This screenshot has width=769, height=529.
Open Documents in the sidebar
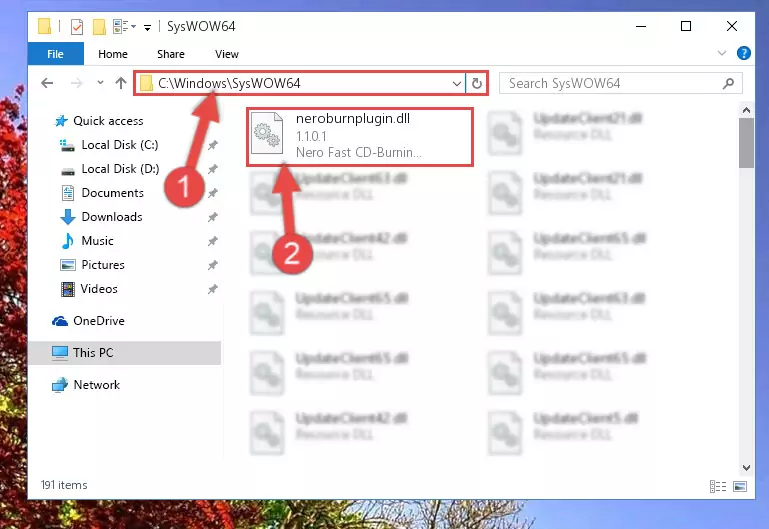(x=103, y=193)
